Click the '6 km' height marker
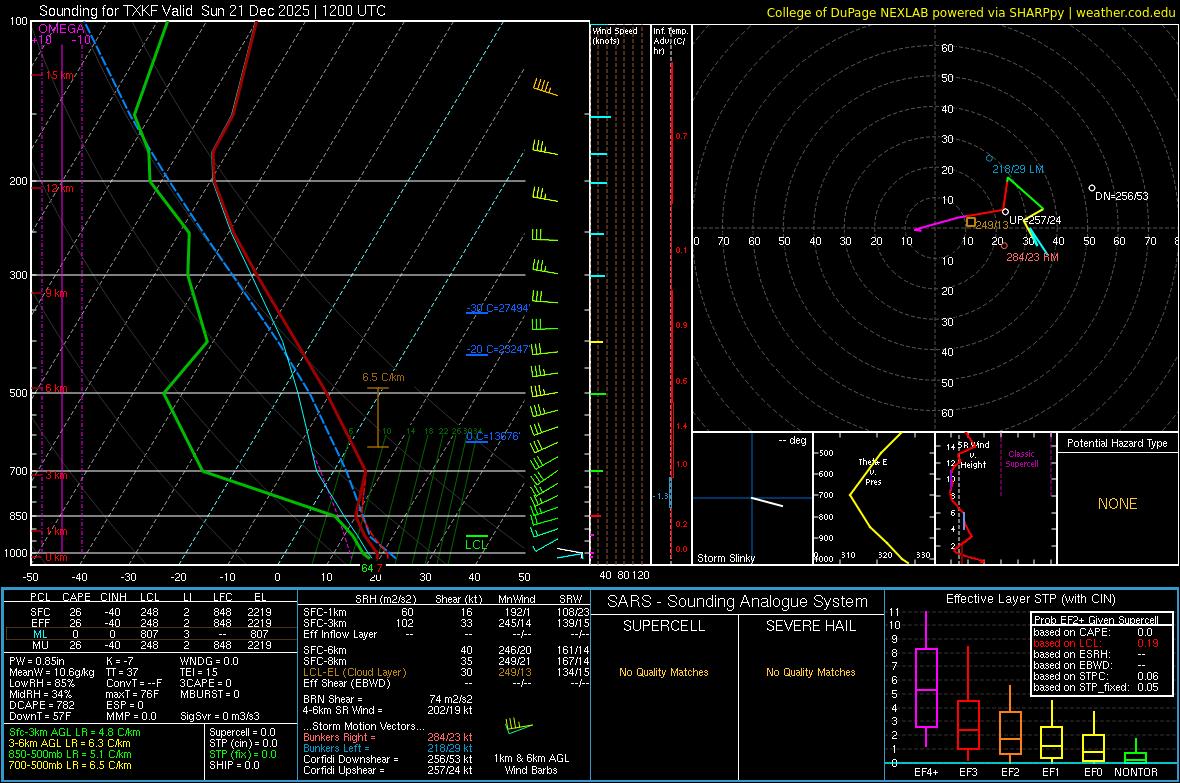Viewport: 1180px width, 783px height. [56, 388]
